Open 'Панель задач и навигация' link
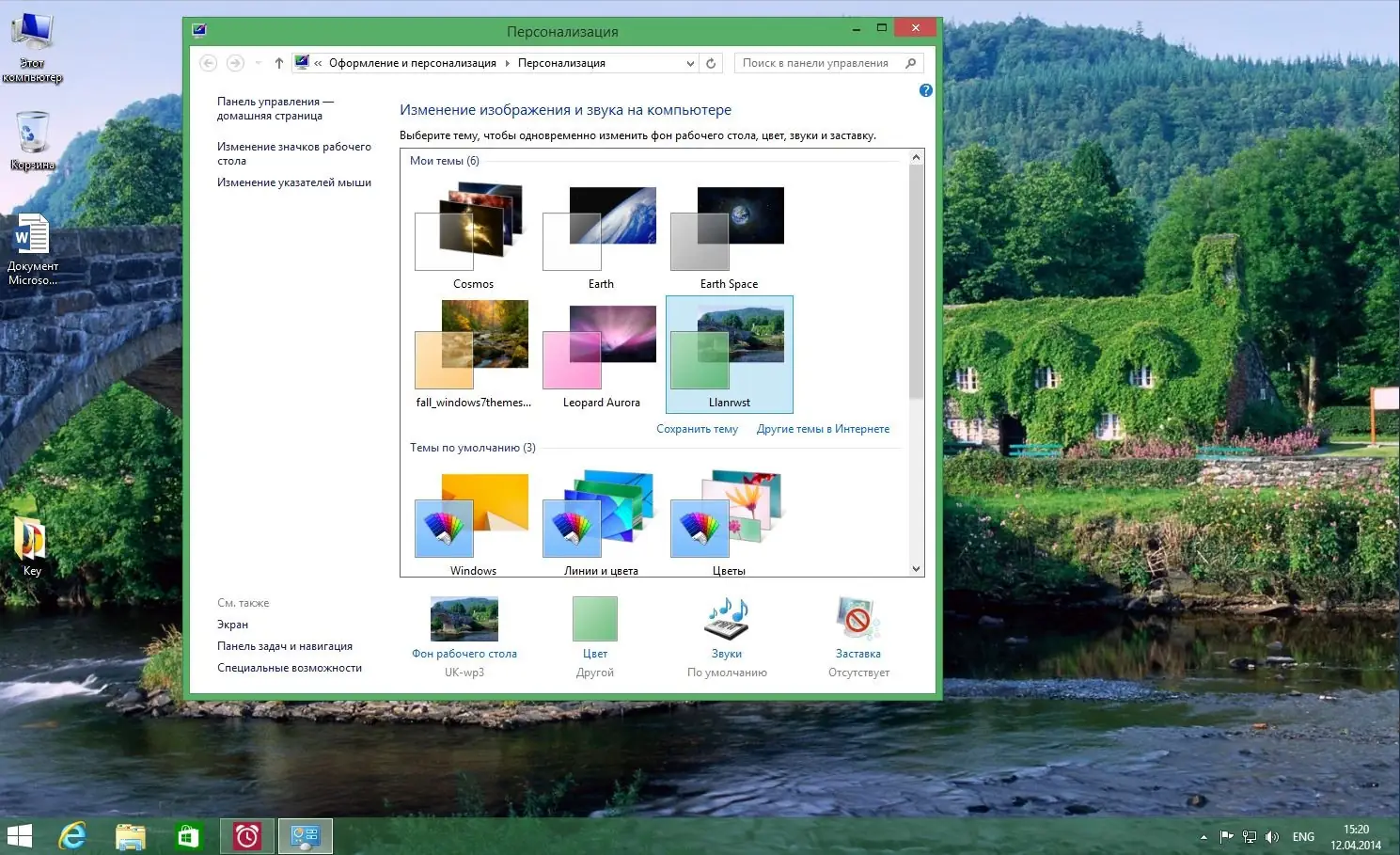This screenshot has width=1400, height=855. [x=285, y=646]
